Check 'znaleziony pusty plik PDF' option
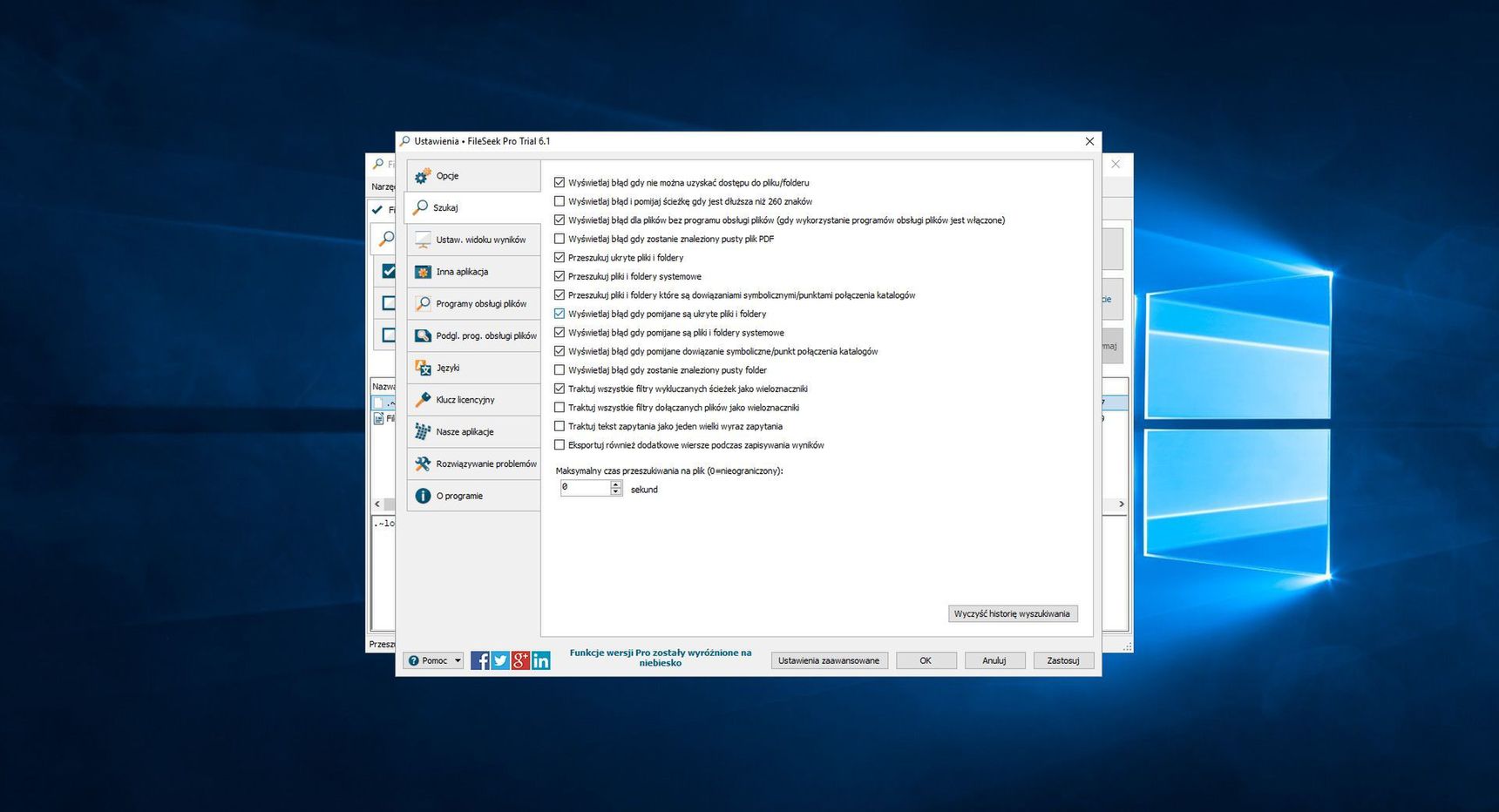Image resolution: width=1499 pixels, height=812 pixels. coord(560,239)
